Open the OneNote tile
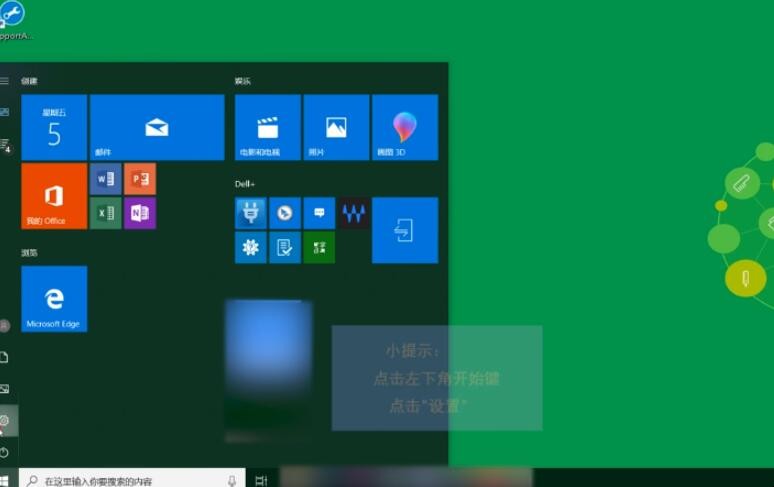 click(140, 213)
